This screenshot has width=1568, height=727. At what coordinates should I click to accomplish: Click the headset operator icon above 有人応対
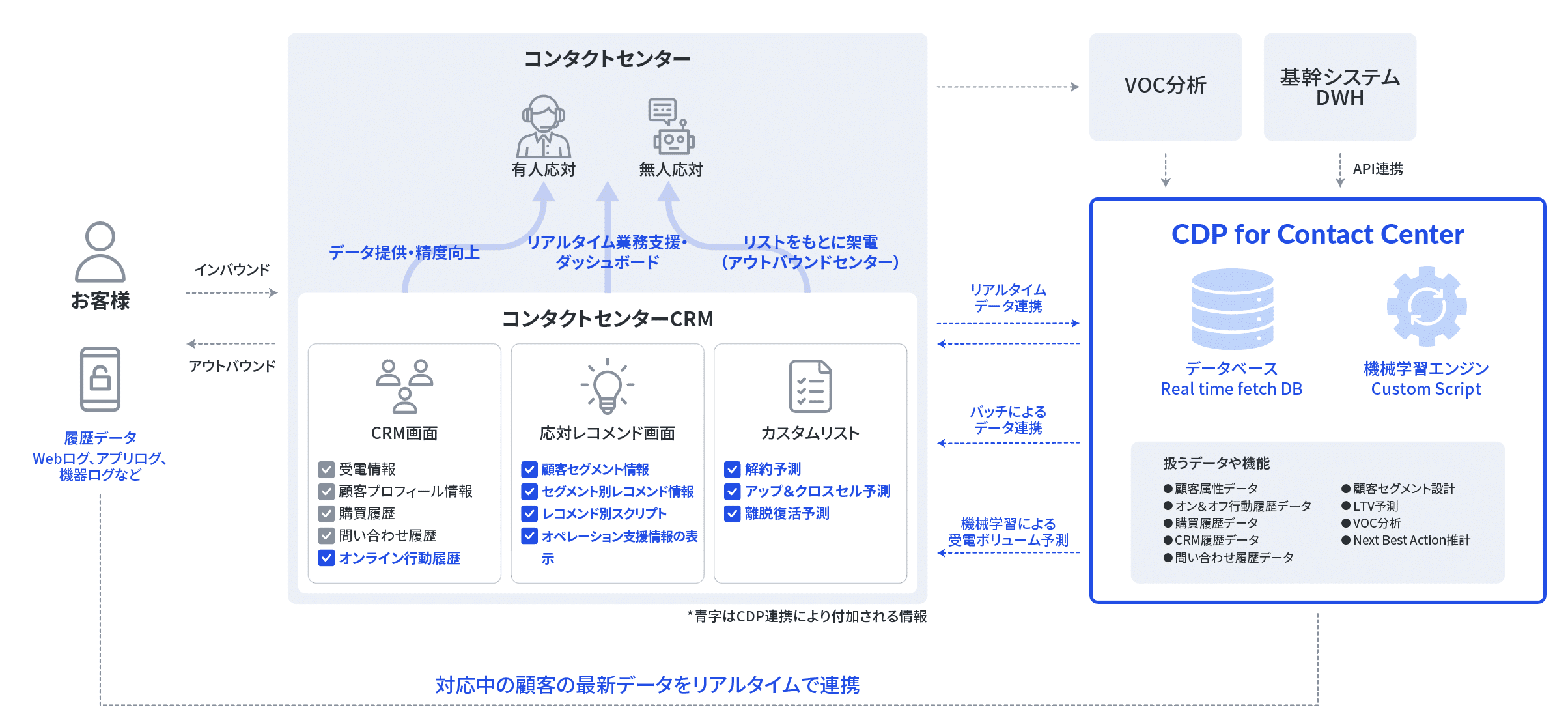(x=543, y=126)
